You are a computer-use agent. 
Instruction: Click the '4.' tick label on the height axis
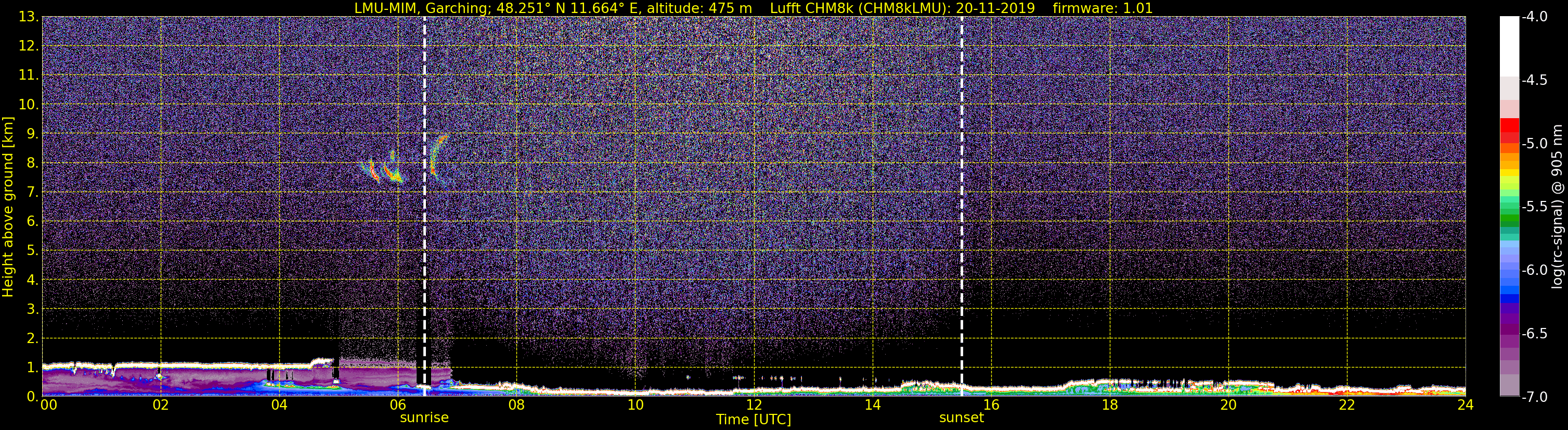pos(33,280)
